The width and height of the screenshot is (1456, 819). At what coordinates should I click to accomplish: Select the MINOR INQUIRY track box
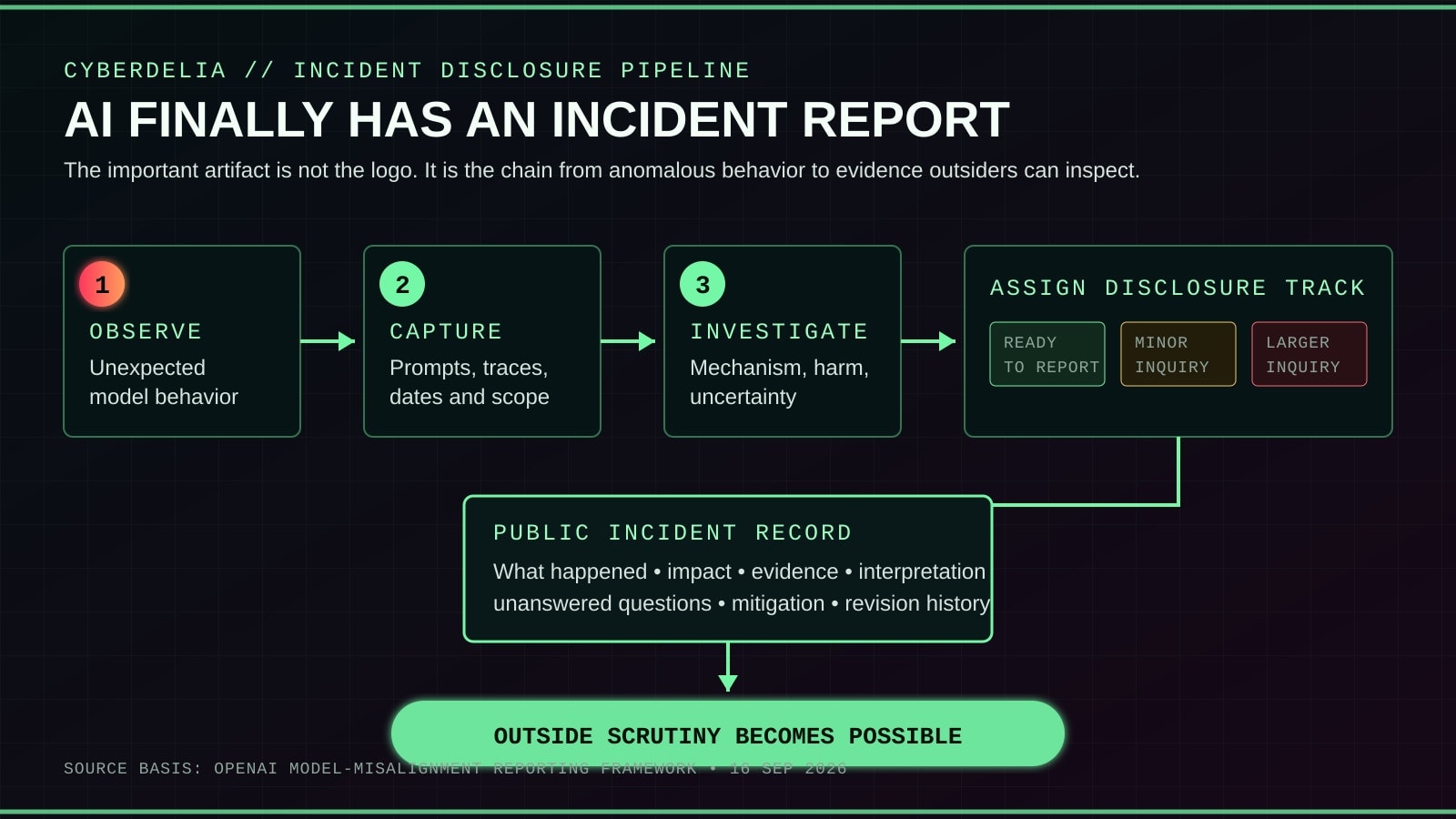[x=1178, y=354]
